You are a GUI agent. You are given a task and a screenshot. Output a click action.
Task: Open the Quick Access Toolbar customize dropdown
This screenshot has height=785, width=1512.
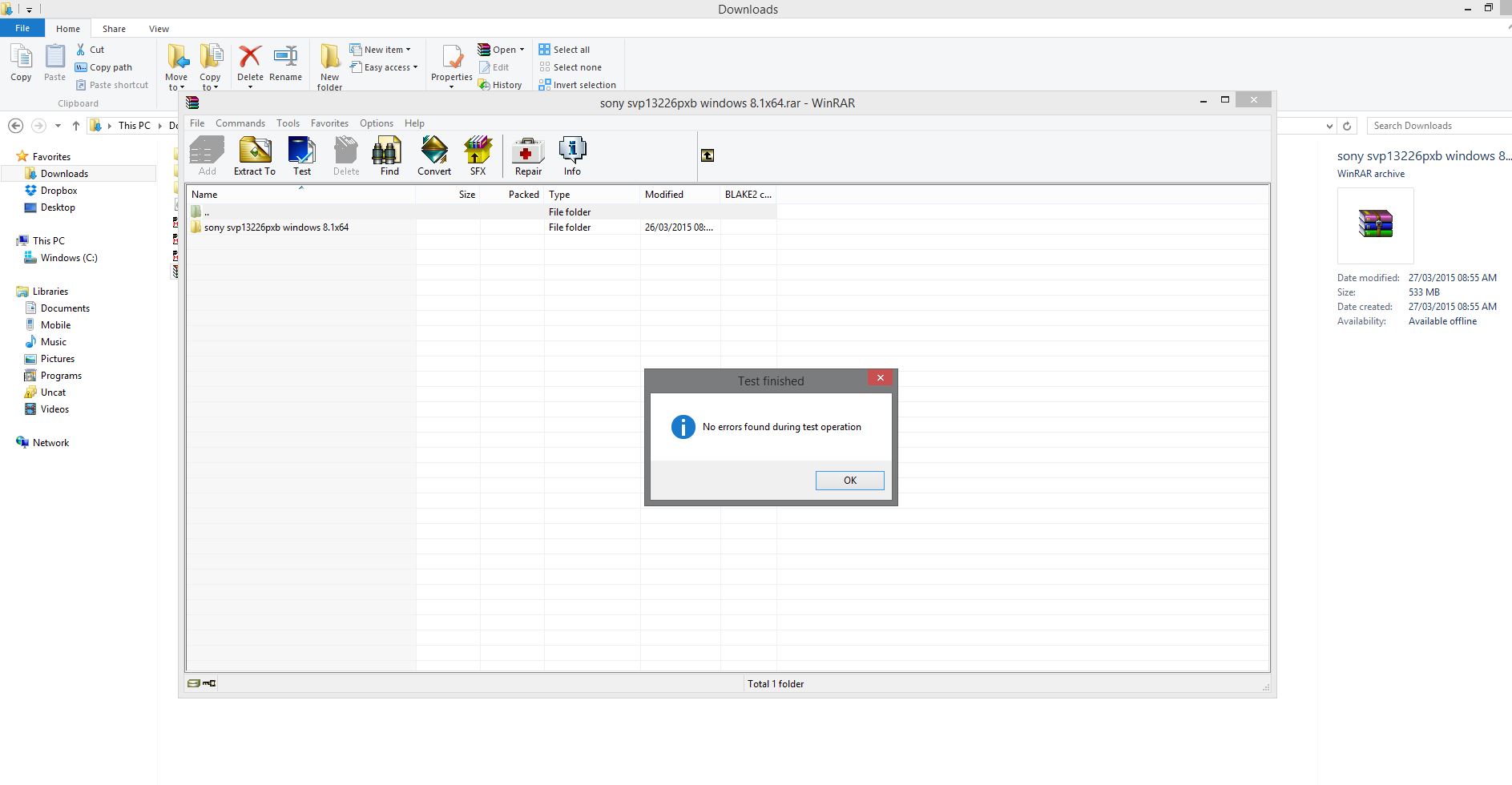(x=29, y=10)
